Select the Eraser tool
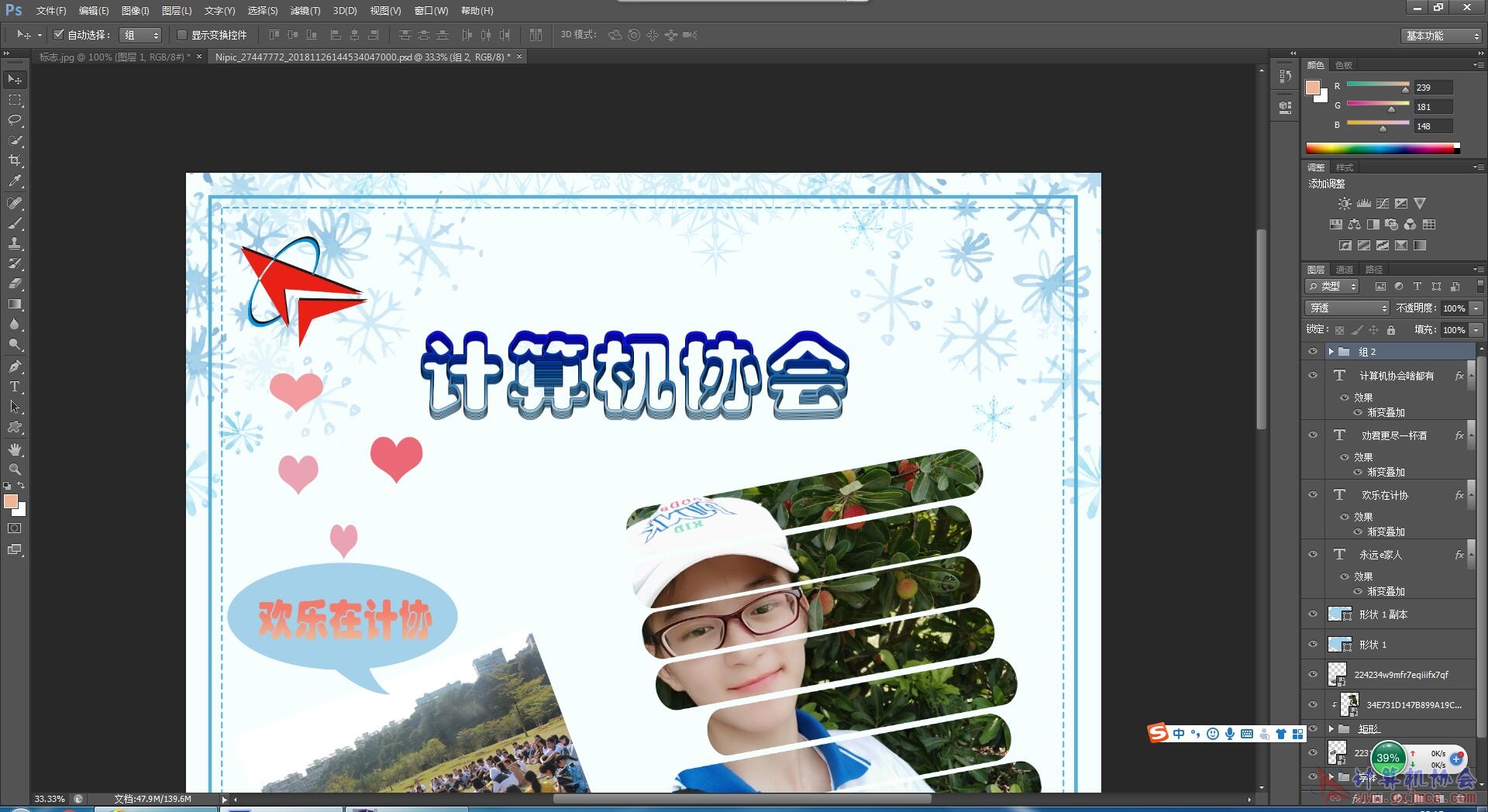This screenshot has height=812, width=1488. tap(15, 284)
